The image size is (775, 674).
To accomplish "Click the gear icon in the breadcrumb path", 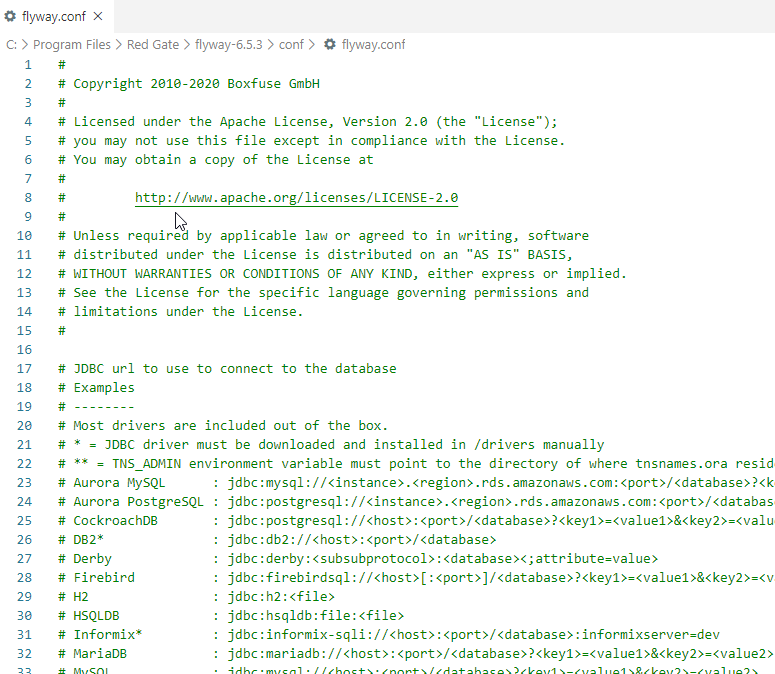I will coord(329,45).
